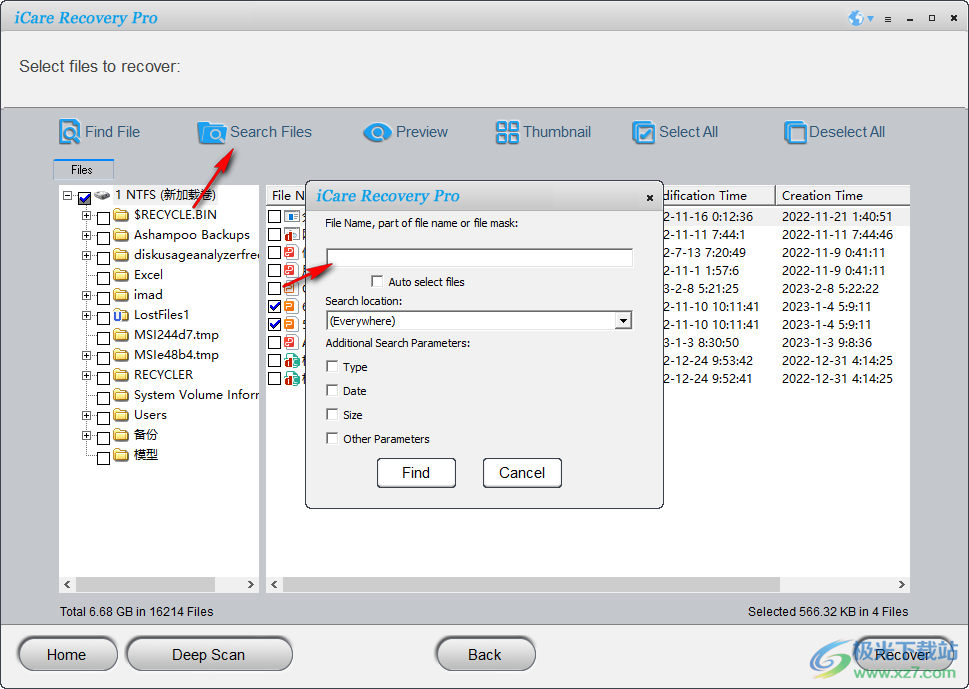Expand the Users tree node

point(86,414)
